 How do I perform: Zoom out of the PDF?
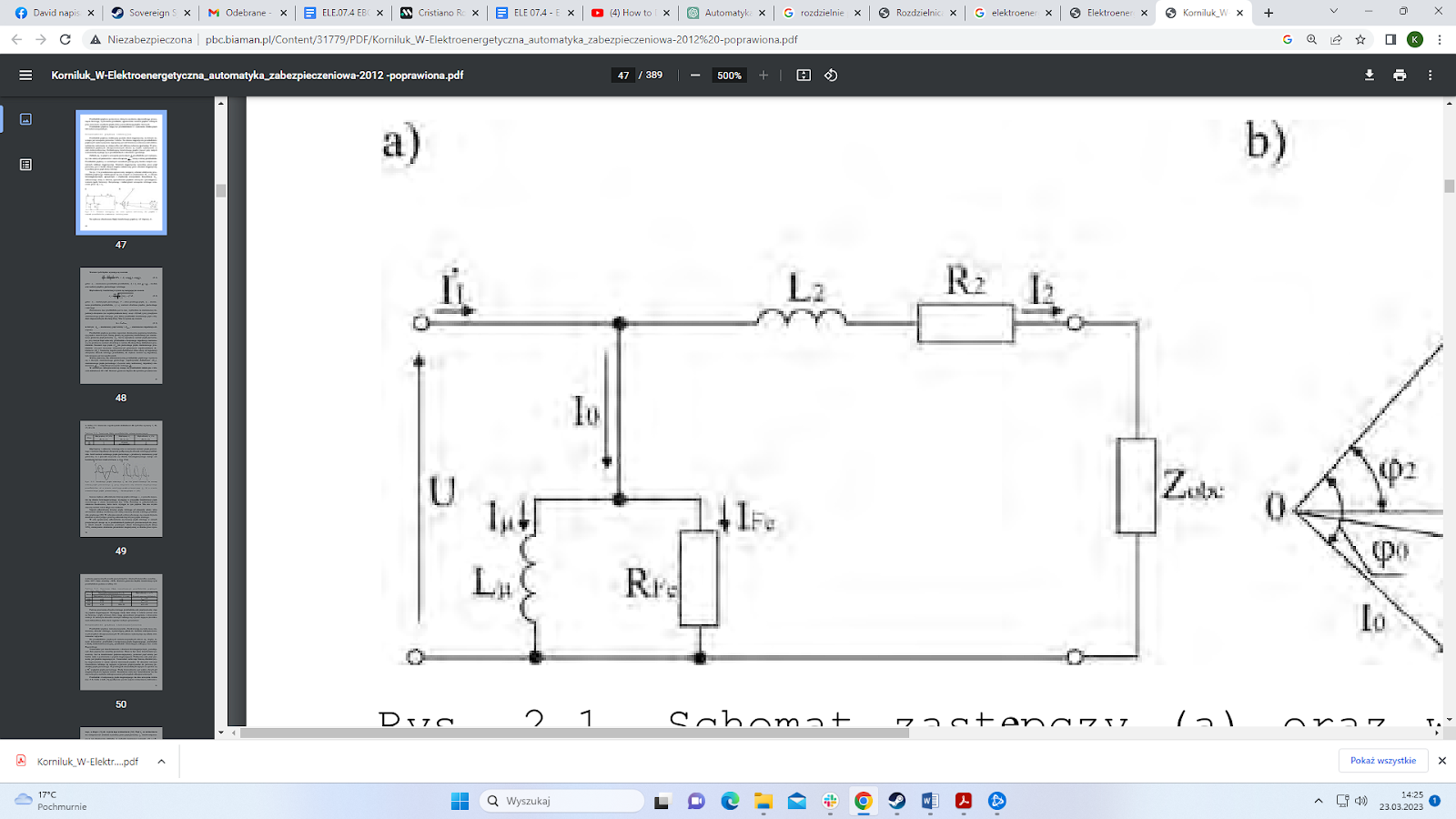(x=695, y=76)
